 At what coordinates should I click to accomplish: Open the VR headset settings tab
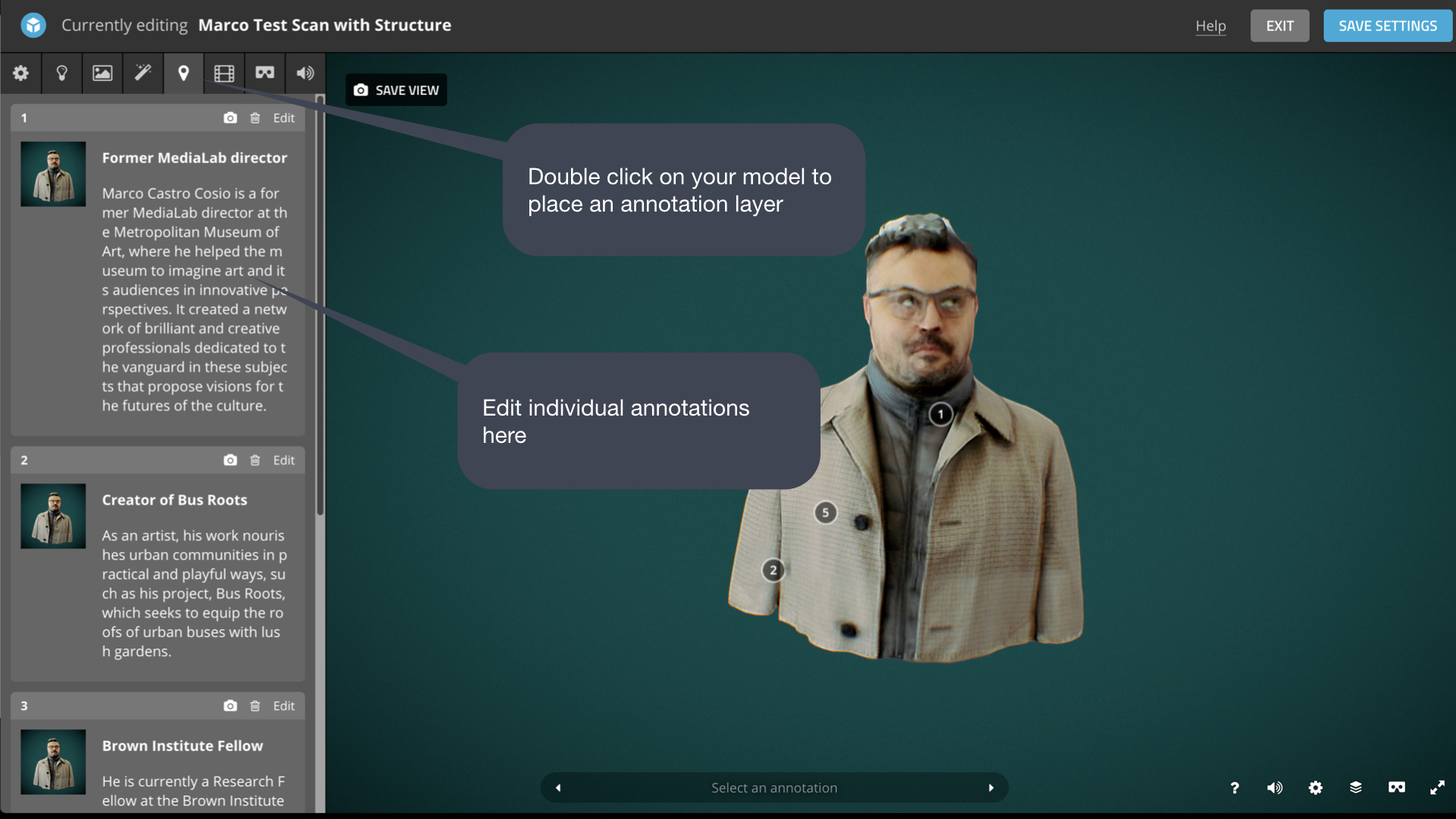pyautogui.click(x=265, y=74)
